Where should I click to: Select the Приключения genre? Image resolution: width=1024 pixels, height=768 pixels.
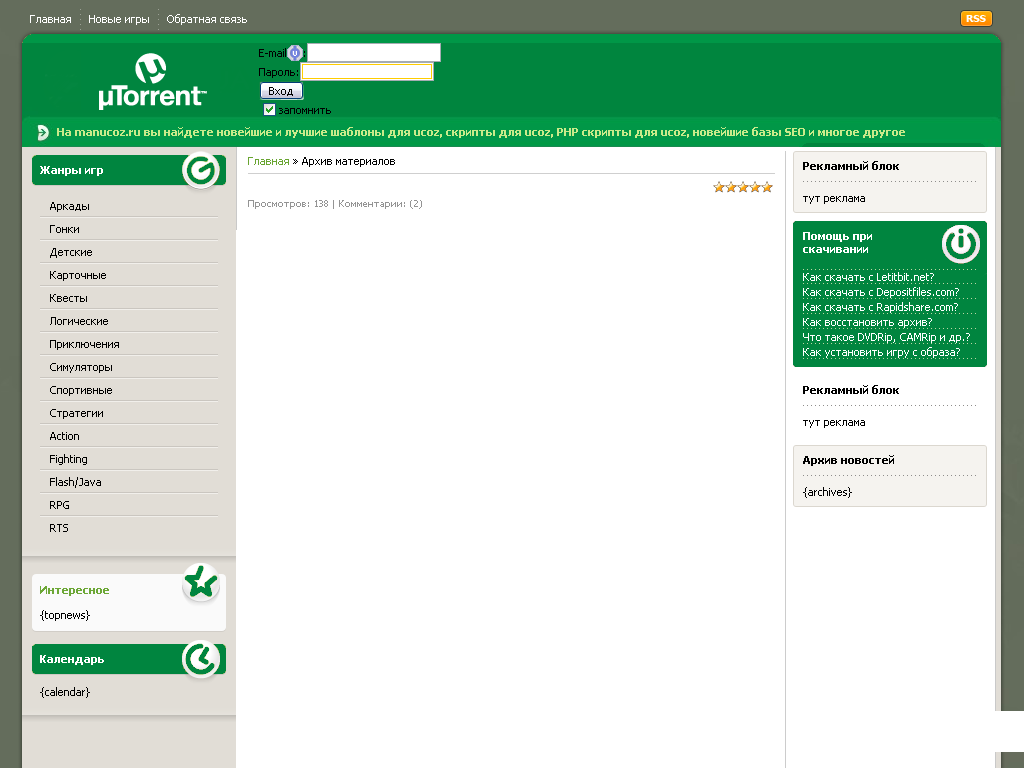(x=84, y=344)
